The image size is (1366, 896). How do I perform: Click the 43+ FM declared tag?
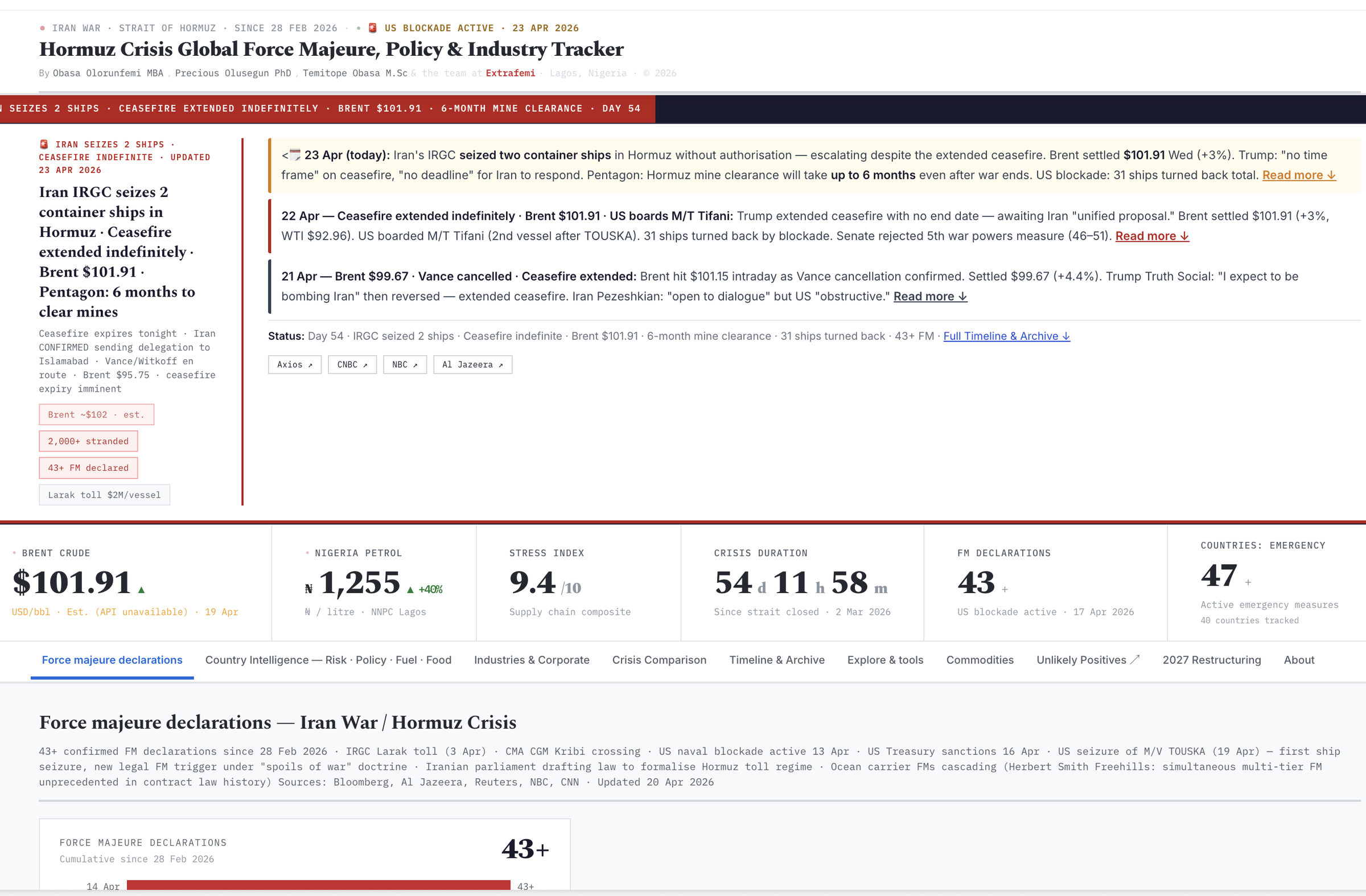click(x=88, y=468)
